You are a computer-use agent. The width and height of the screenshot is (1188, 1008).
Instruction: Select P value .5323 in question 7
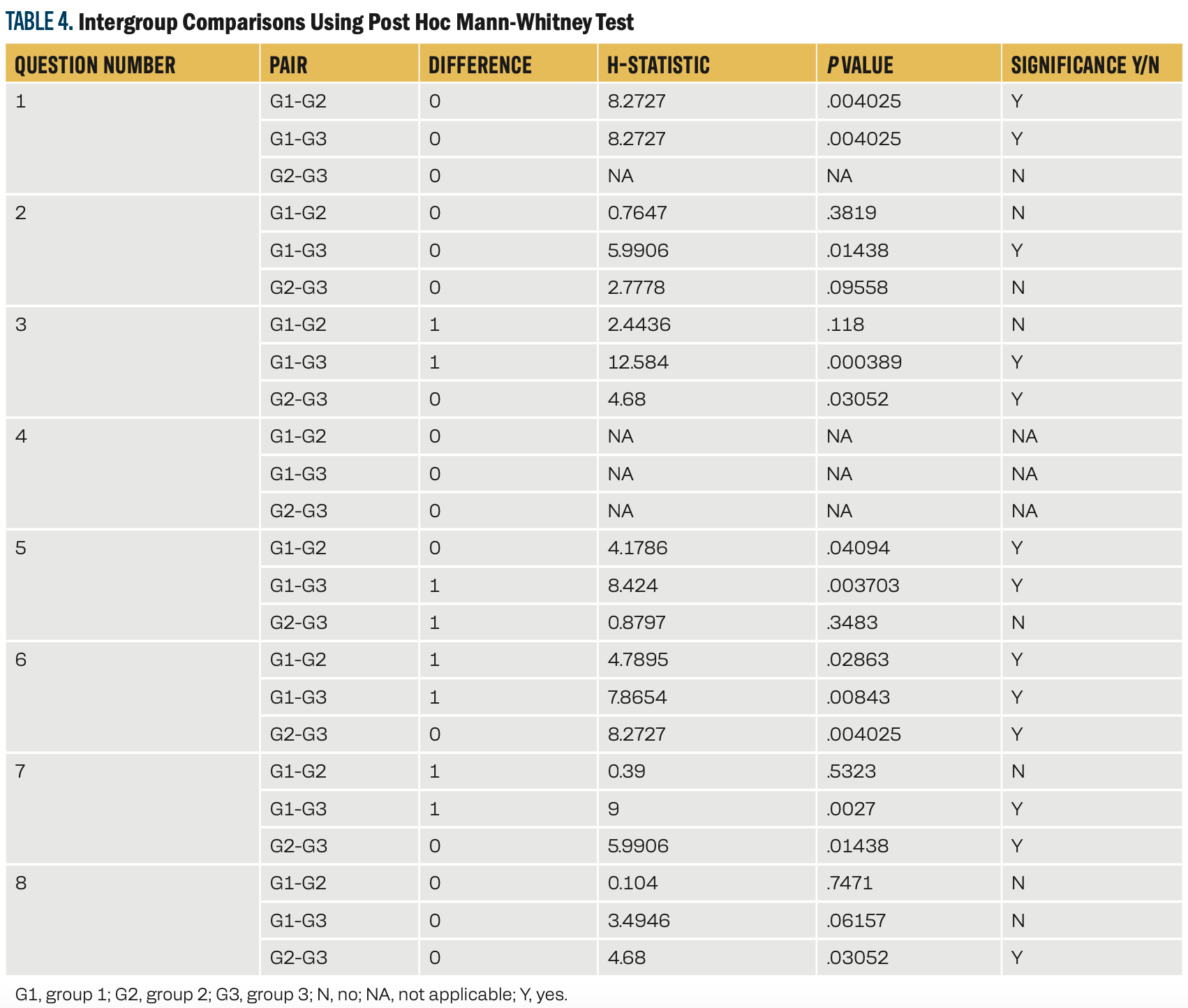tap(851, 771)
